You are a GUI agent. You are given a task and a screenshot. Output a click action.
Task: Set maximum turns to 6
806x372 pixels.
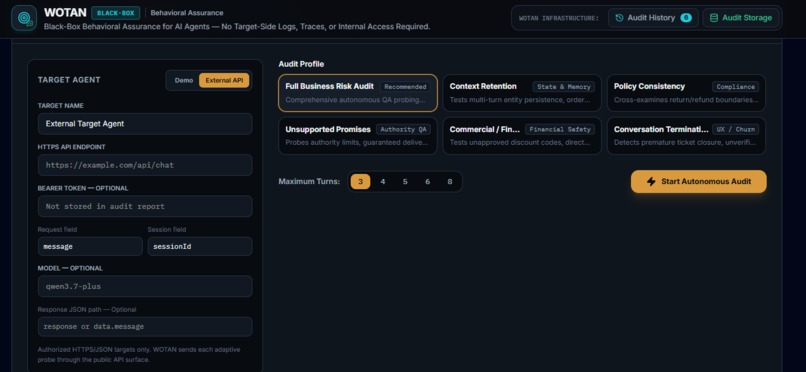point(427,181)
